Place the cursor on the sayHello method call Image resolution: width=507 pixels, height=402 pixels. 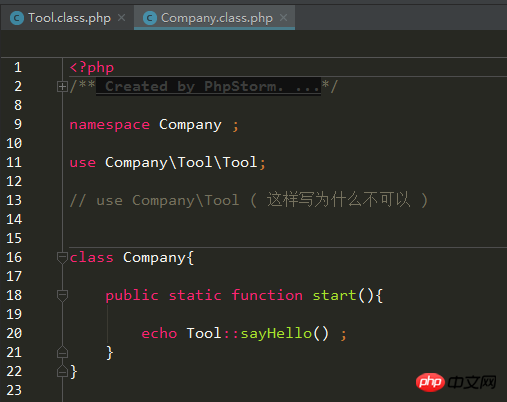[x=276, y=333]
